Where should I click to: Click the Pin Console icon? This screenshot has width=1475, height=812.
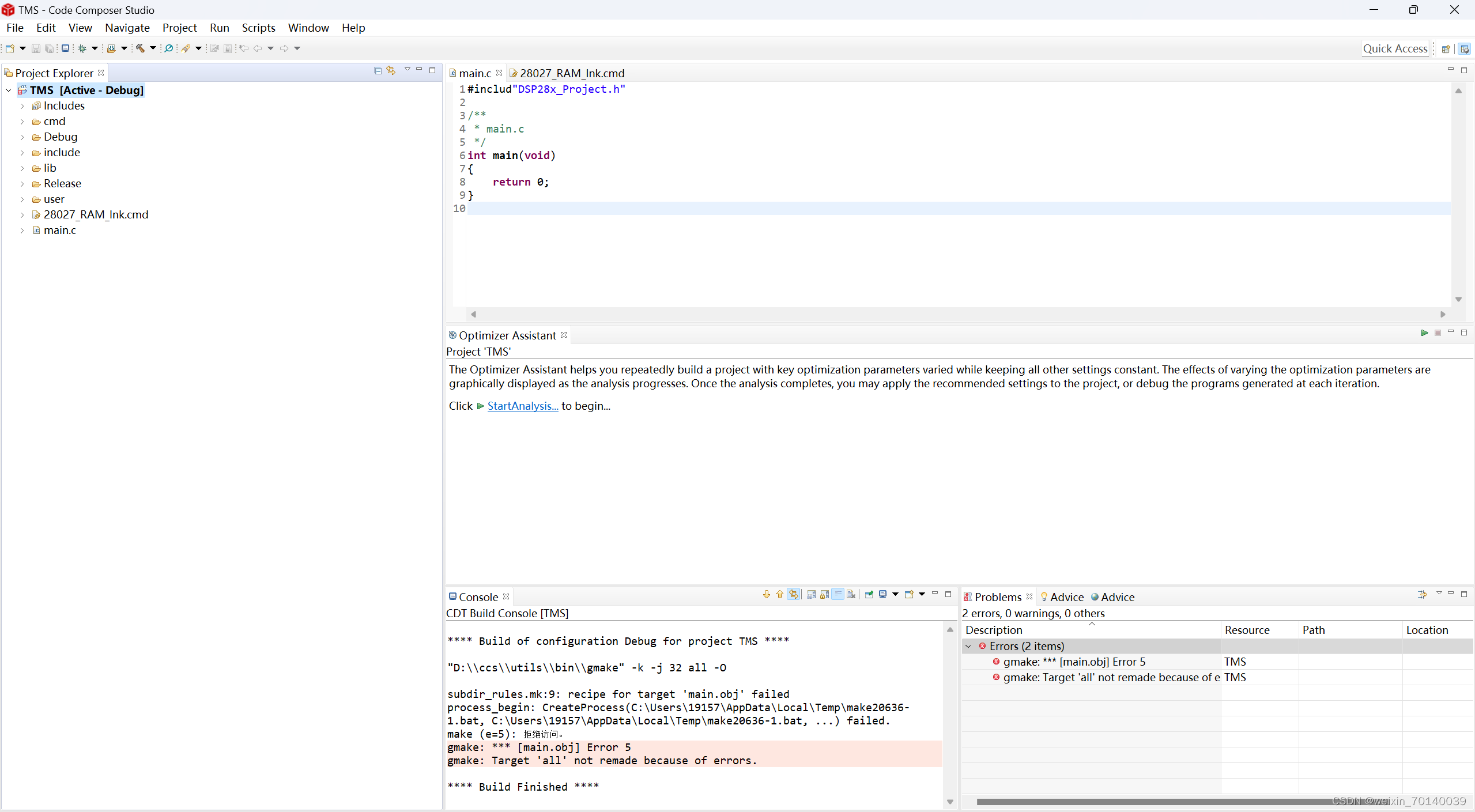click(869, 595)
